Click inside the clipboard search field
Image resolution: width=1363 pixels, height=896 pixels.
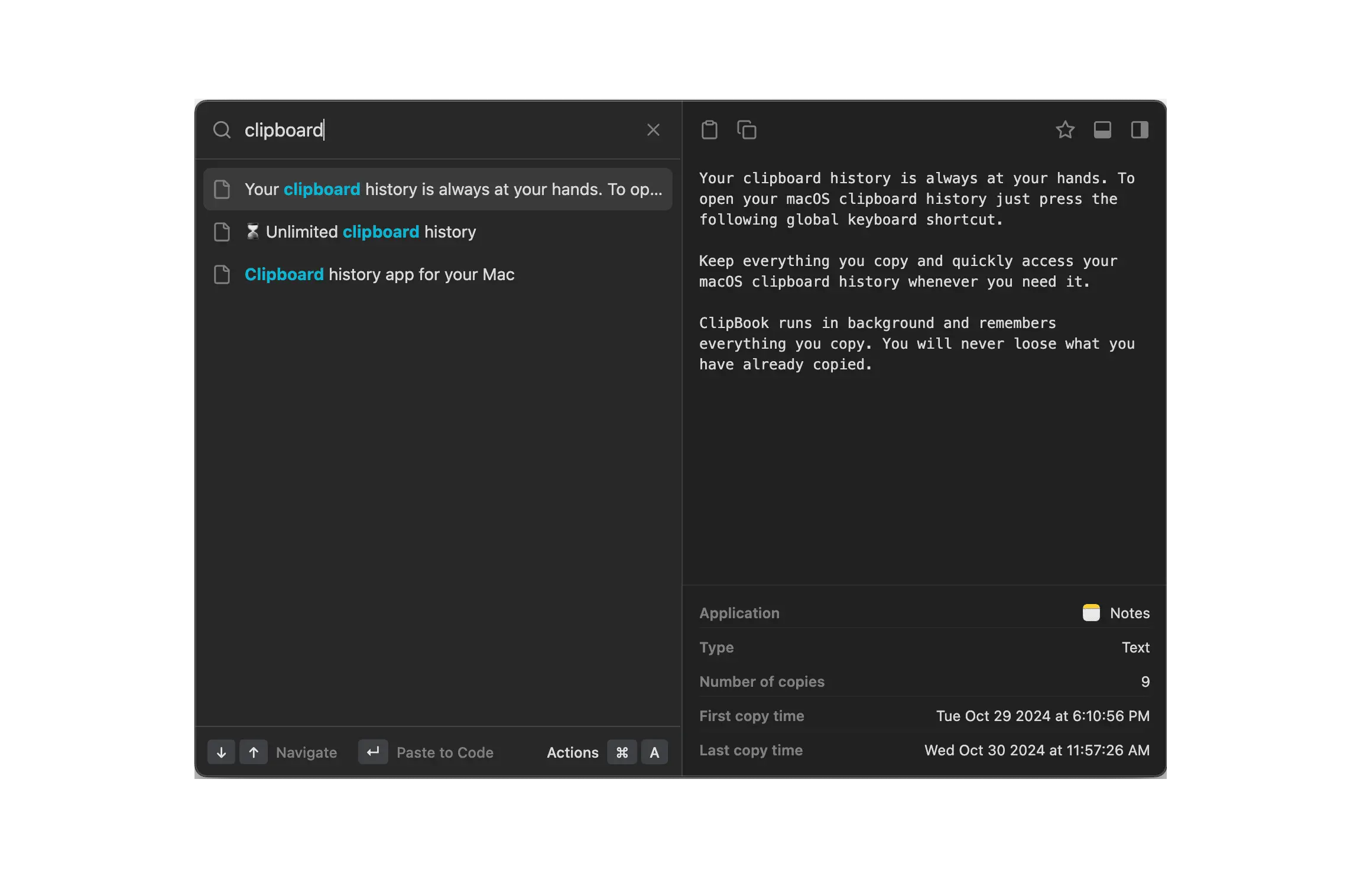point(437,130)
